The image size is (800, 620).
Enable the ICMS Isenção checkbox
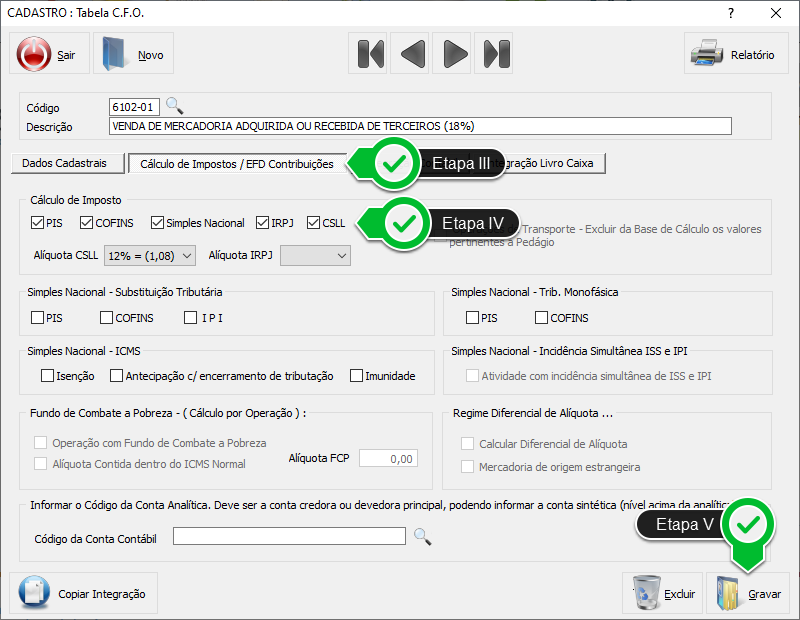pyautogui.click(x=47, y=376)
